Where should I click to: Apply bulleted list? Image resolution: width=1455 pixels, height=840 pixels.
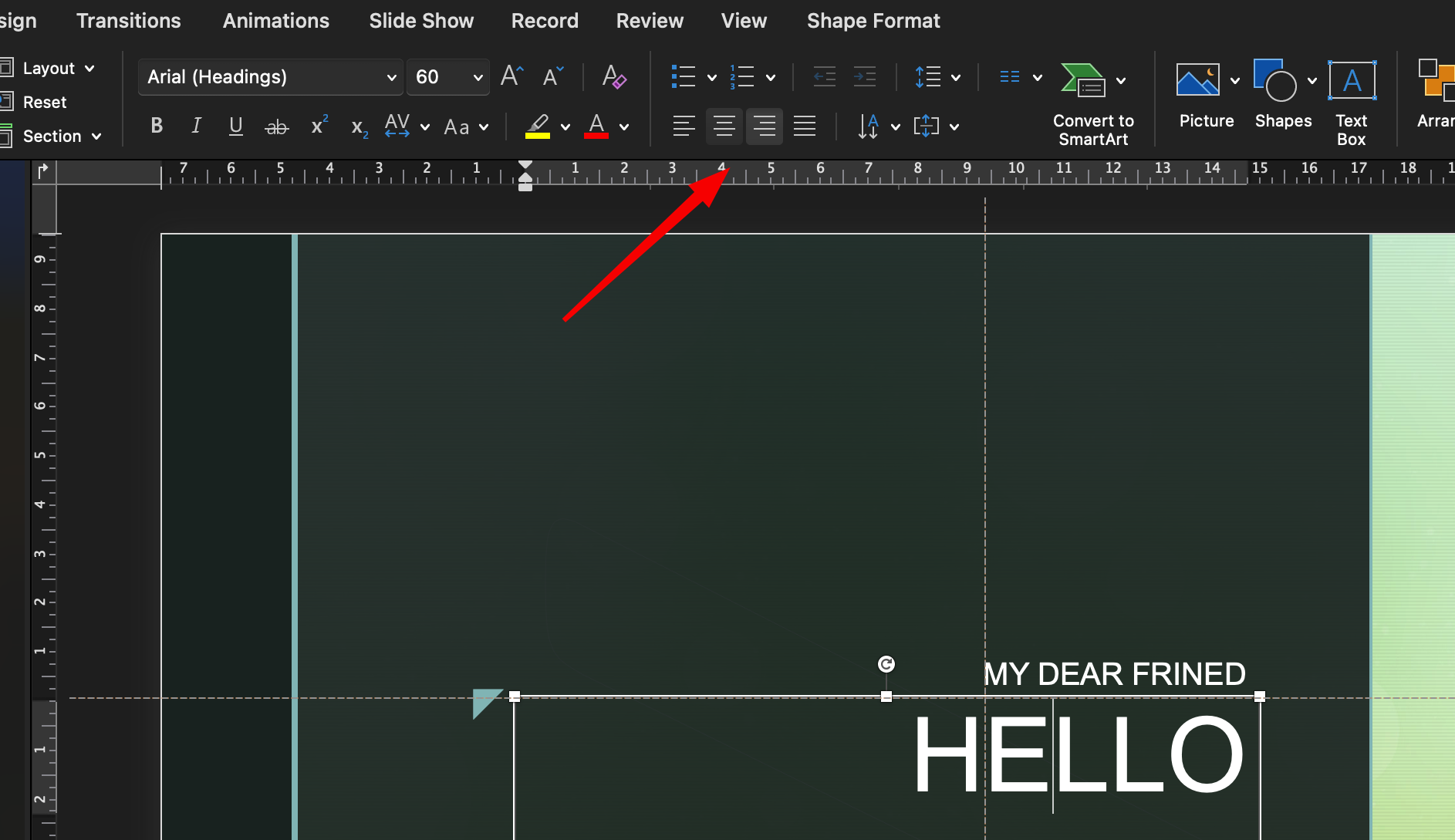point(684,76)
